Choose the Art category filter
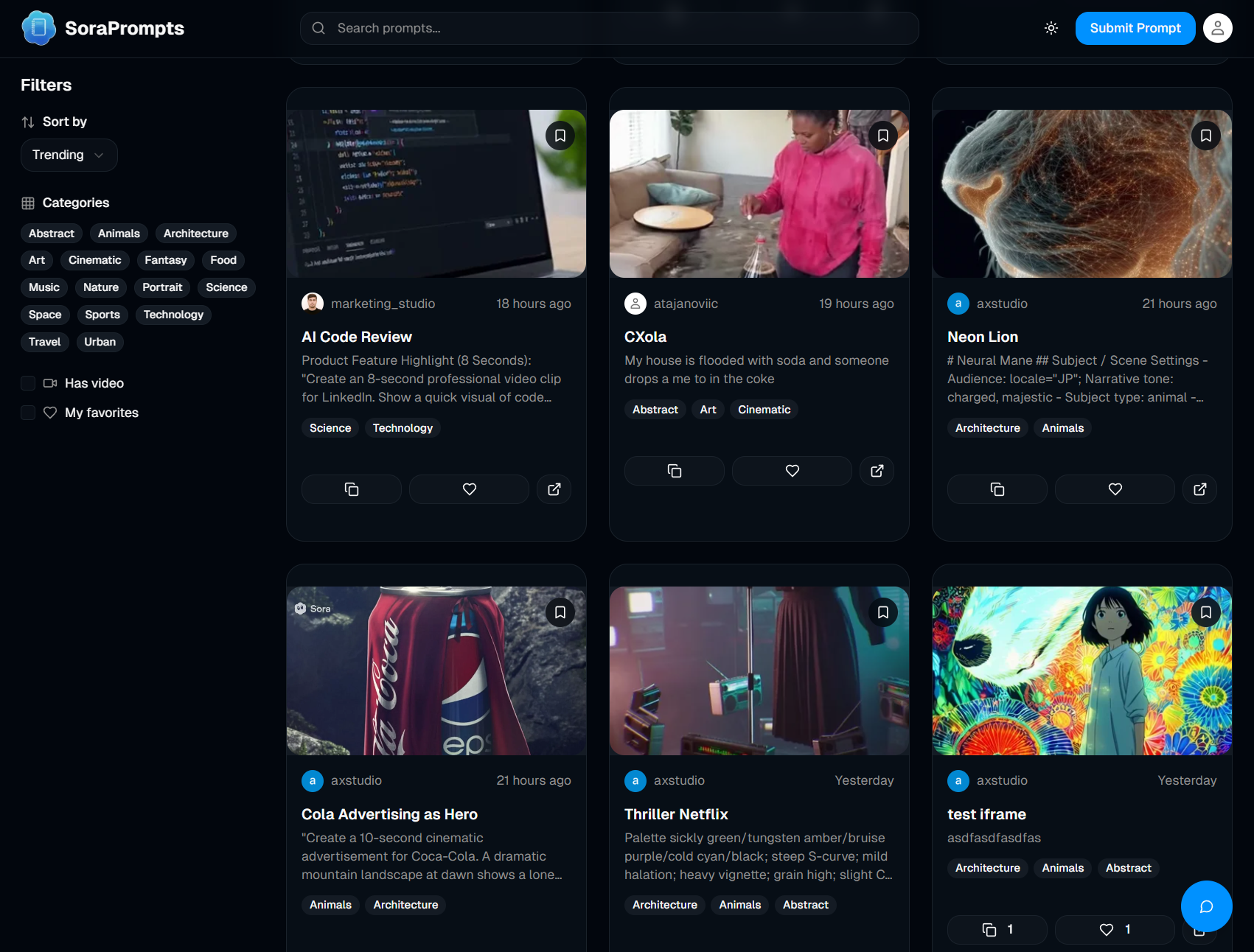 [37, 260]
